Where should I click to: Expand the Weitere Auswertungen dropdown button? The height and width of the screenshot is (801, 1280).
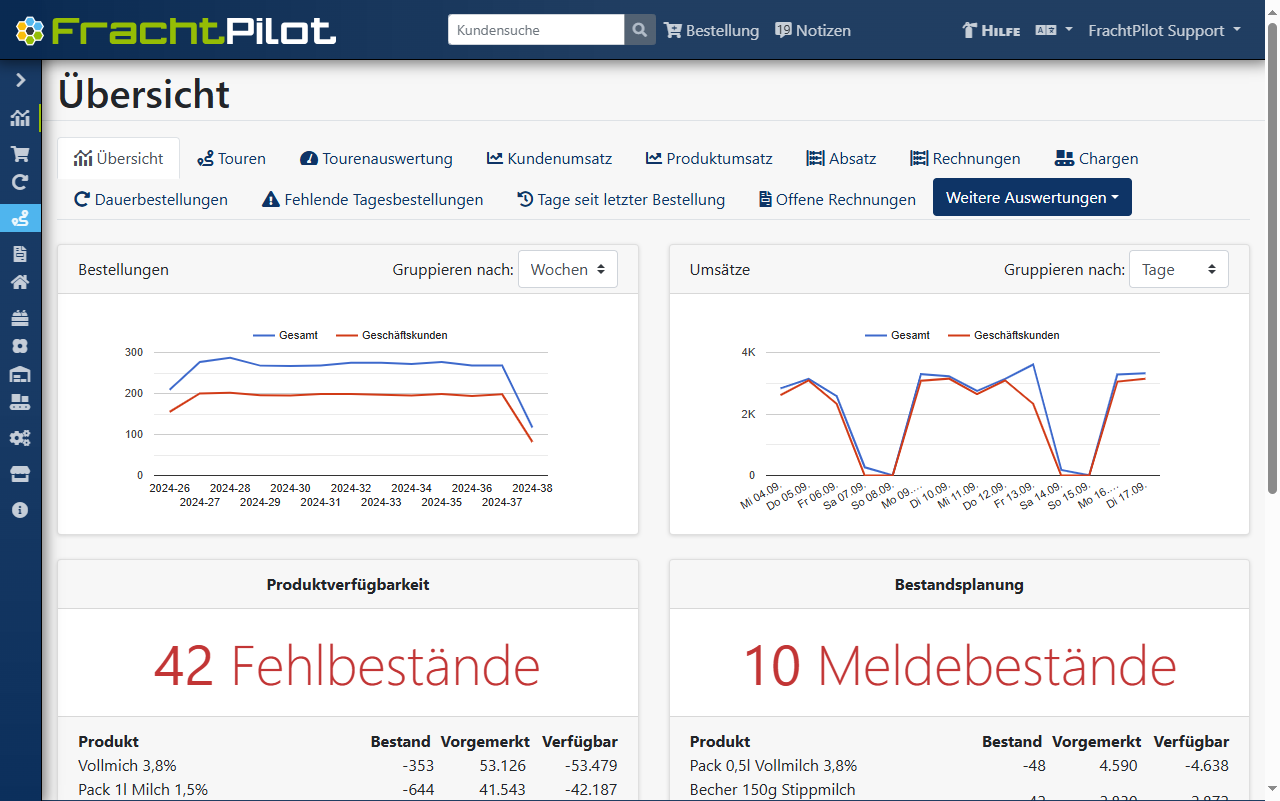click(1032, 197)
